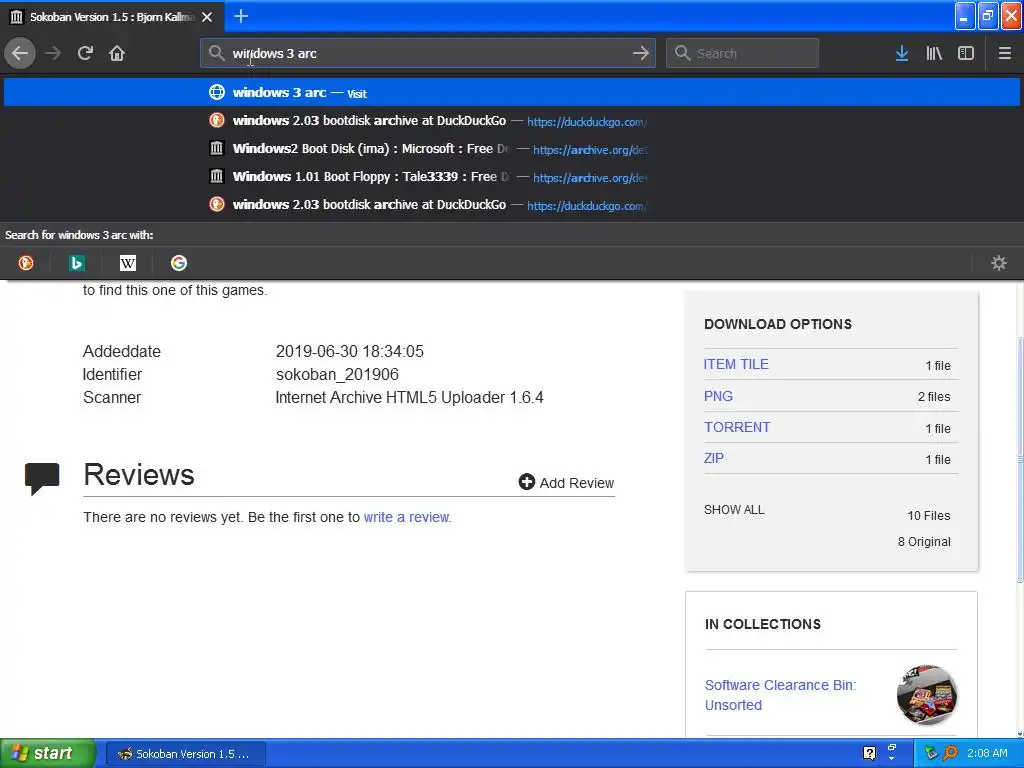Choose first 'windows 2.03 bootdisk archive' suggestion
The image size is (1024, 768).
click(x=512, y=120)
